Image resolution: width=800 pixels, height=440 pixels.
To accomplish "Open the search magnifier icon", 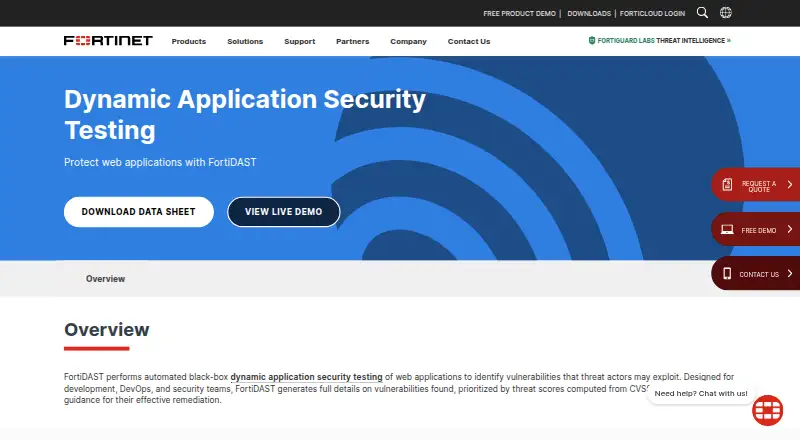I will click(x=702, y=13).
